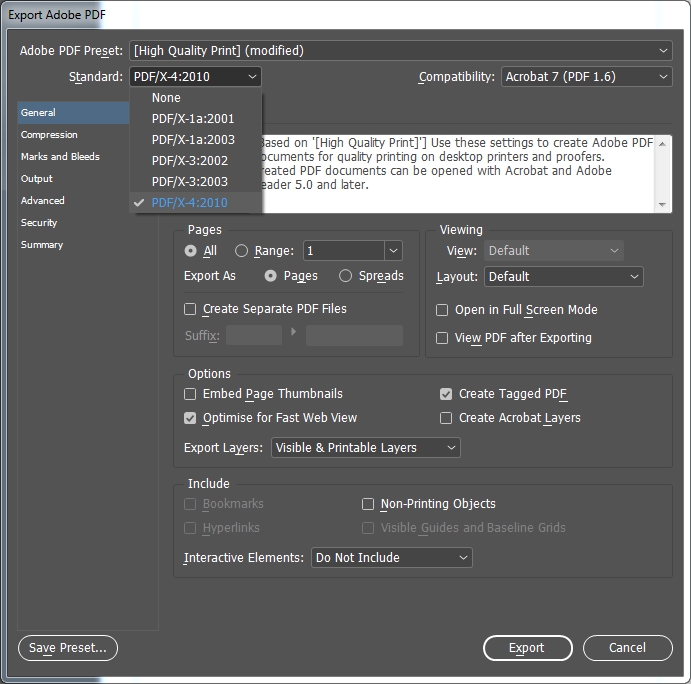This screenshot has width=691, height=684.
Task: Uncheck Create Tagged PDF option
Action: coord(446,394)
